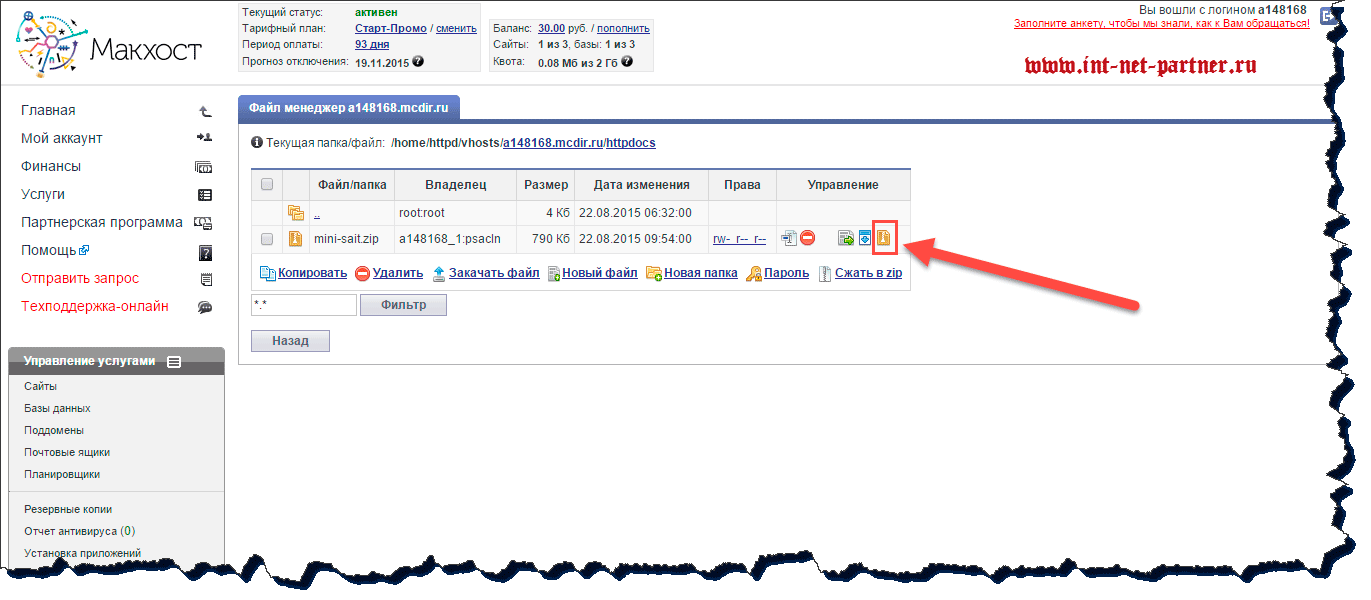Click the parent folder icon
Screen dimensions: 1371x600
pyautogui.click(x=295, y=212)
